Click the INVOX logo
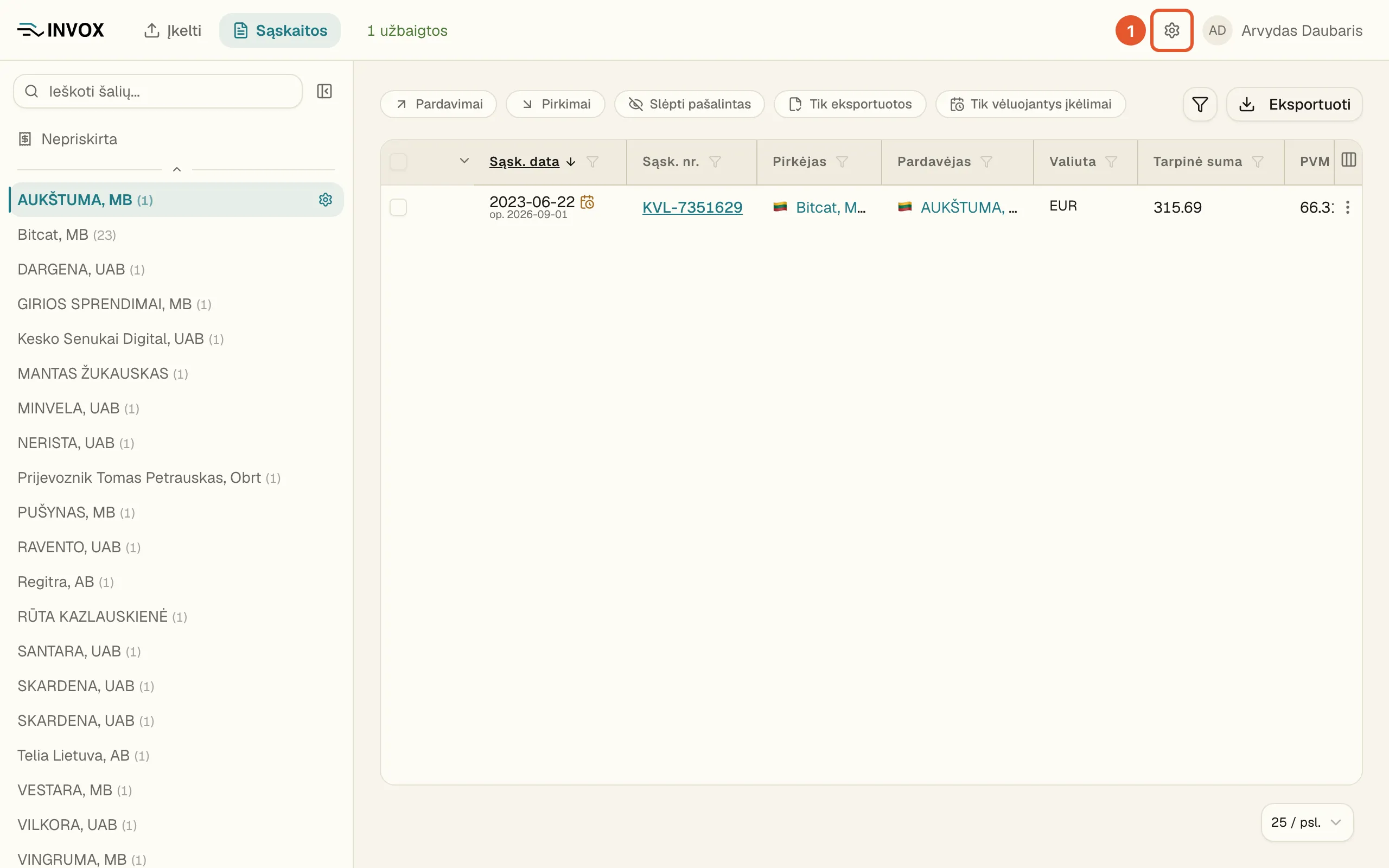Viewport: 1389px width, 868px height. [61, 30]
